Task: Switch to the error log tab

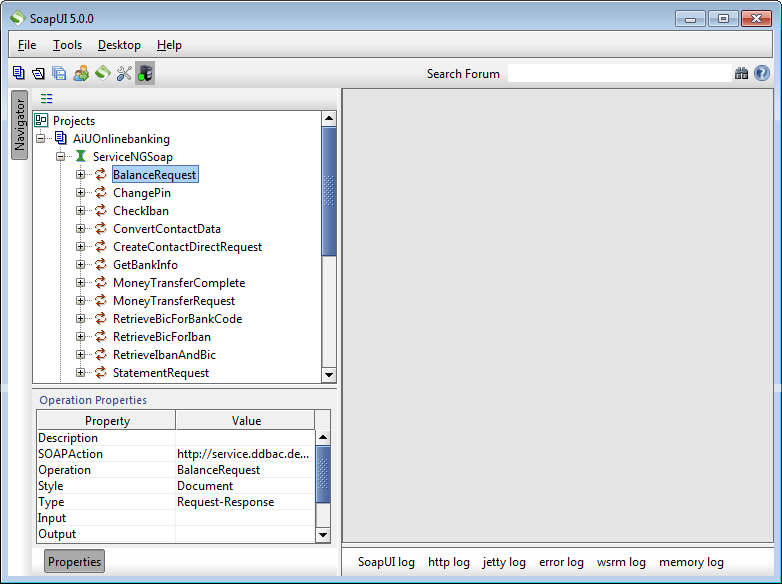Action: pos(561,562)
